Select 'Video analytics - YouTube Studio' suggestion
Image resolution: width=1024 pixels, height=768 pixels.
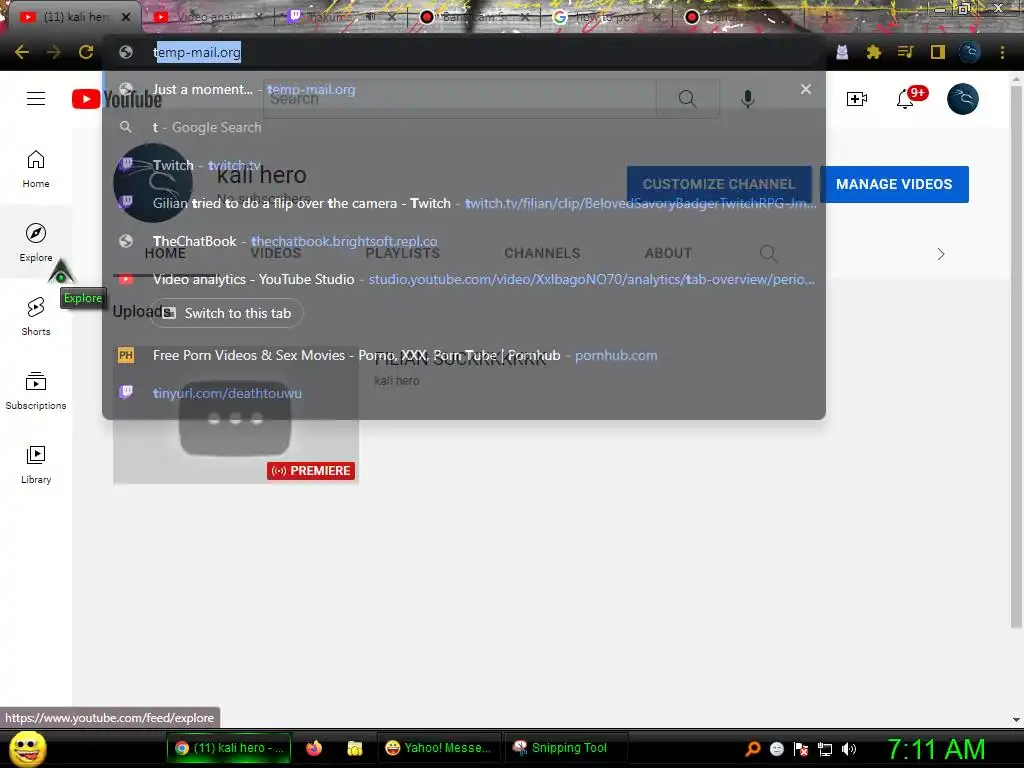[464, 279]
